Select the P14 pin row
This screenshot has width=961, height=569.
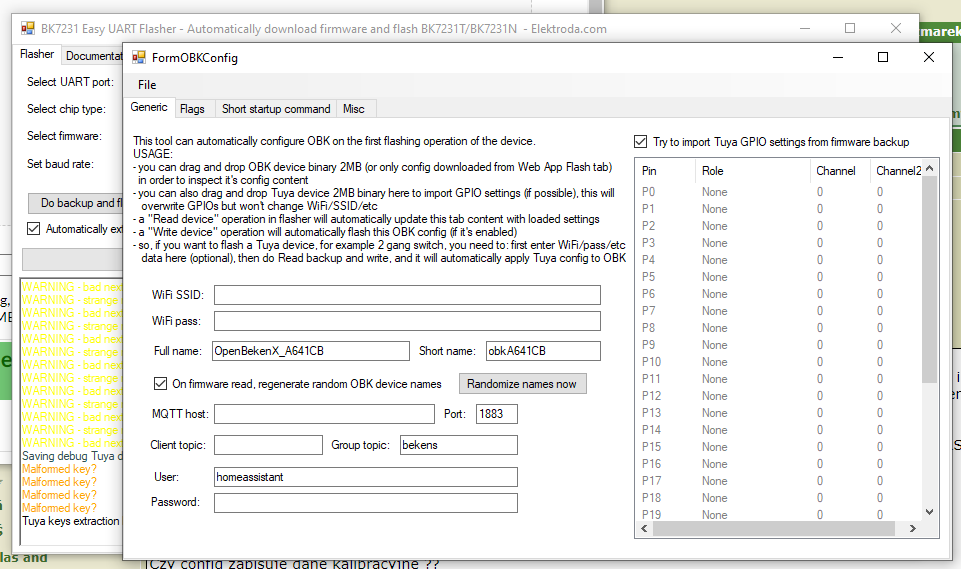coord(778,430)
